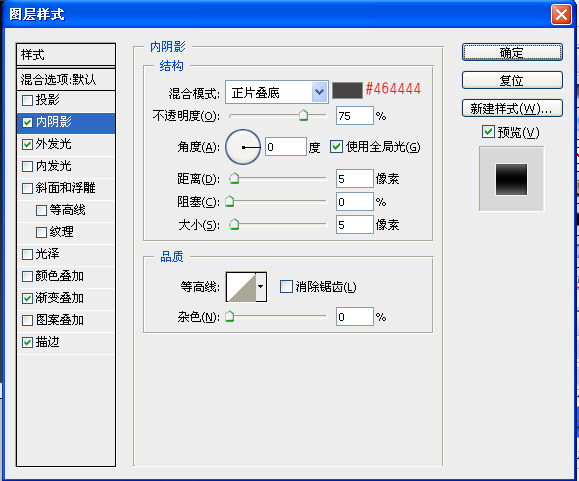Click the layer style preview thumbnail
The height and width of the screenshot is (481, 579).
tap(511, 179)
